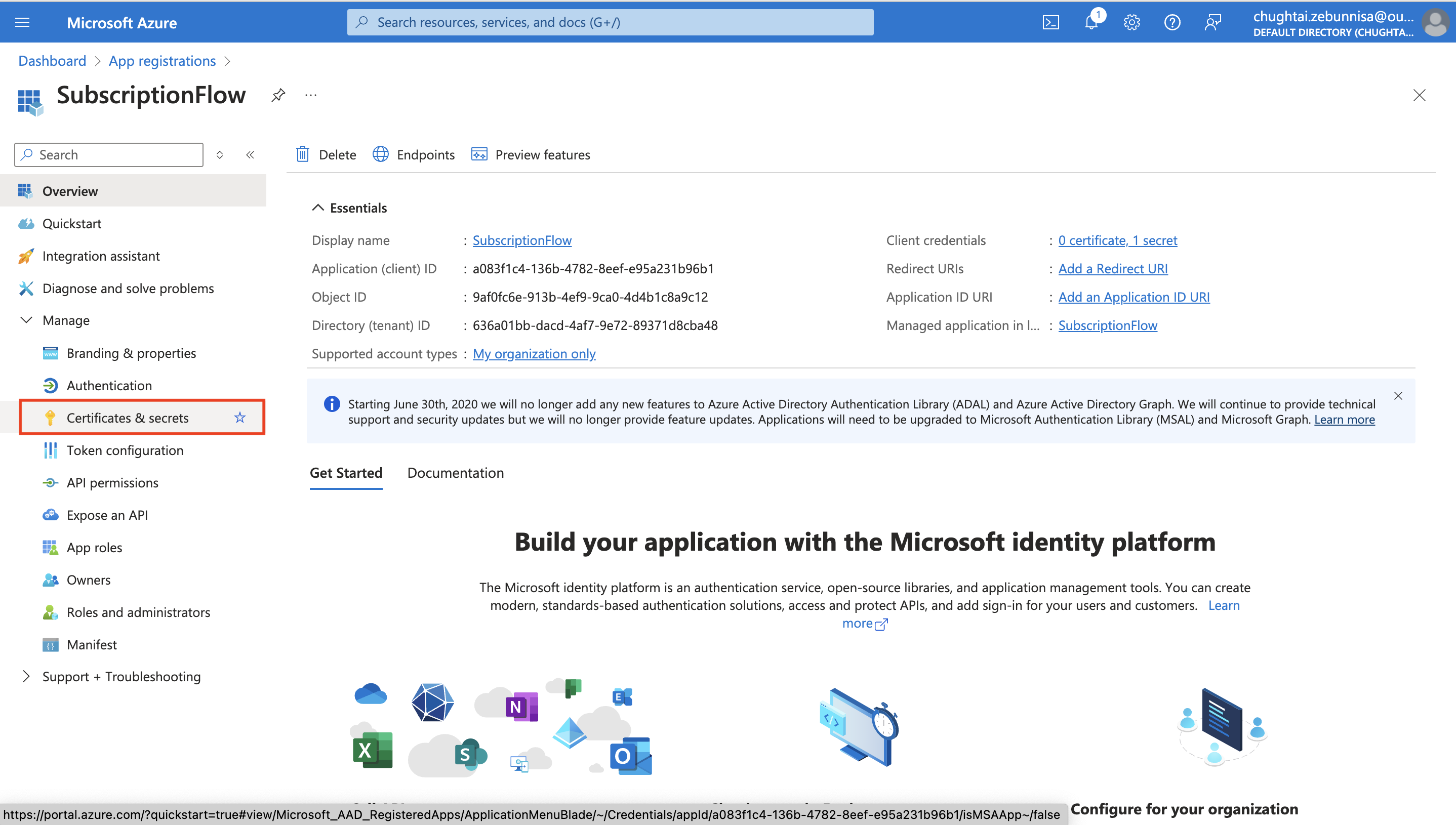This screenshot has height=825, width=1456.
Task: Dismiss the ADAL info banner
Action: (x=1398, y=395)
